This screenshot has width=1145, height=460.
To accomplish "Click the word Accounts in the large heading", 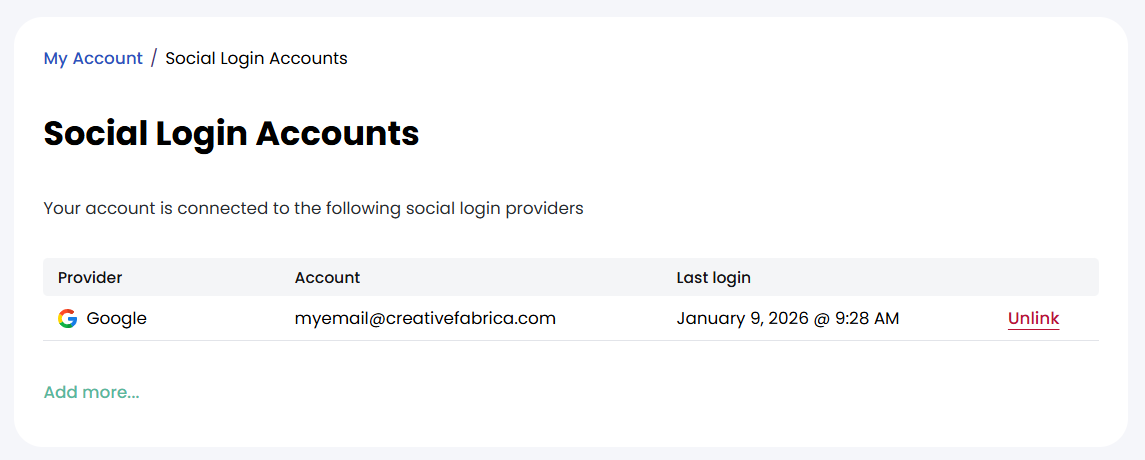I will (337, 133).
